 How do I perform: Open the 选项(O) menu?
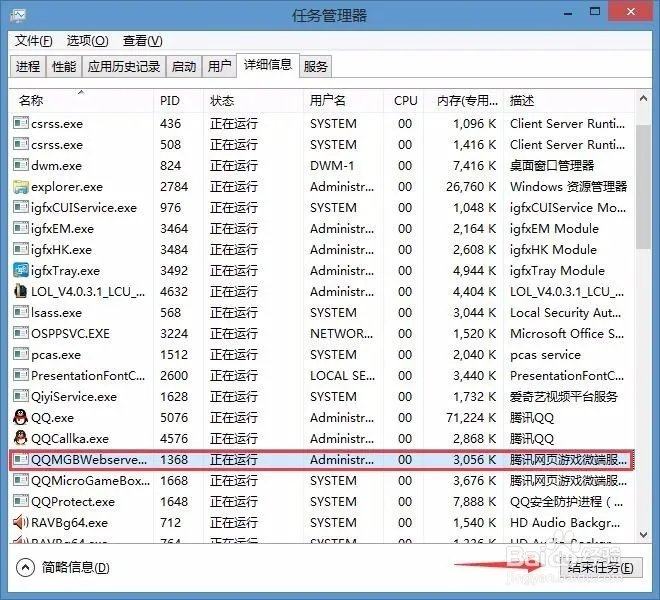point(88,41)
